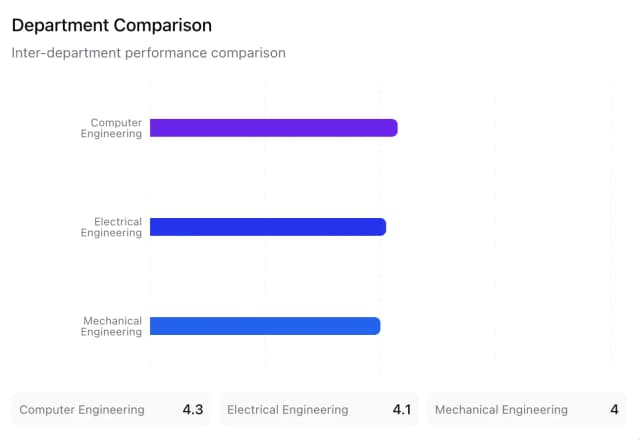The image size is (640, 440).
Task: Click the Mechanical Engineering score of 4
Action: coord(614,410)
